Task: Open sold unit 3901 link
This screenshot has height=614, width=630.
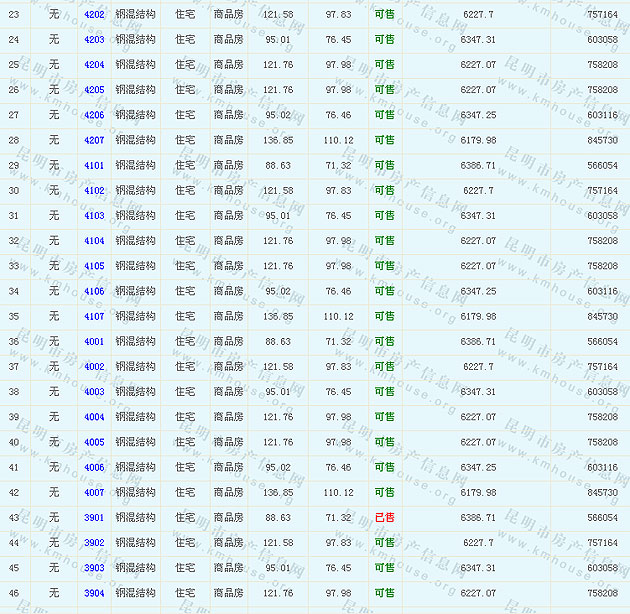Action: point(94,517)
